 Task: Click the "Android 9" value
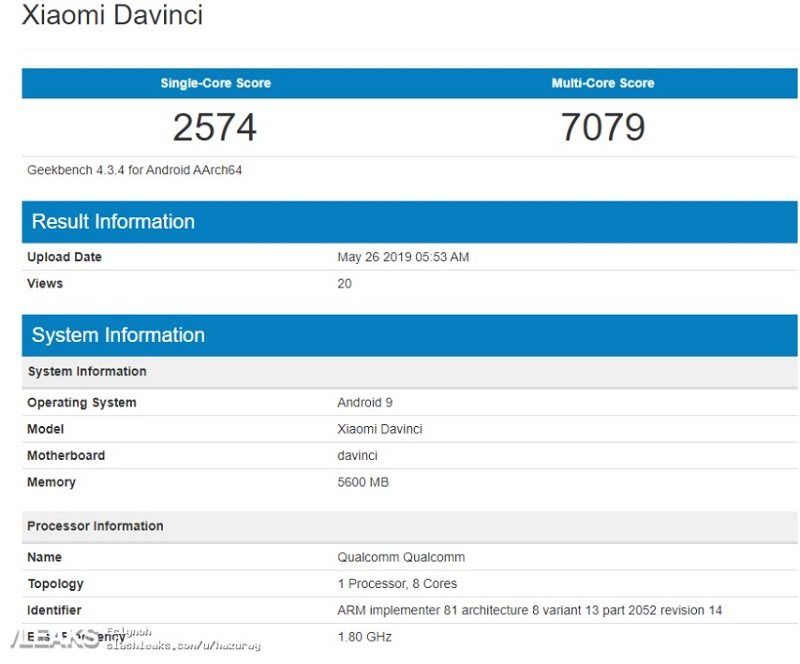[365, 403]
